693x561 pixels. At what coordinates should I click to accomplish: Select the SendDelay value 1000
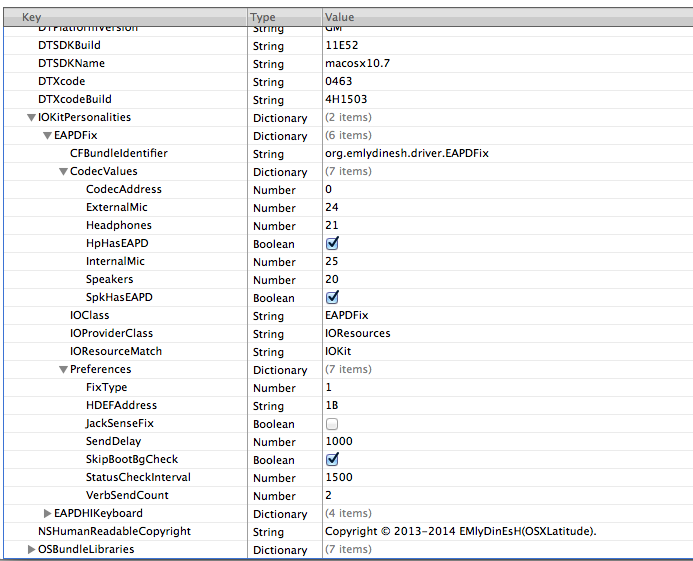pos(339,441)
